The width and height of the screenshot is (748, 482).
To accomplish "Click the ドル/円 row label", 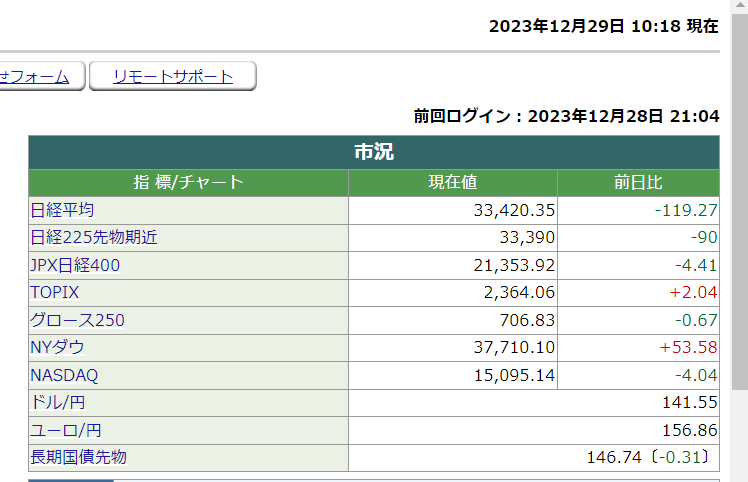I will [x=59, y=403].
